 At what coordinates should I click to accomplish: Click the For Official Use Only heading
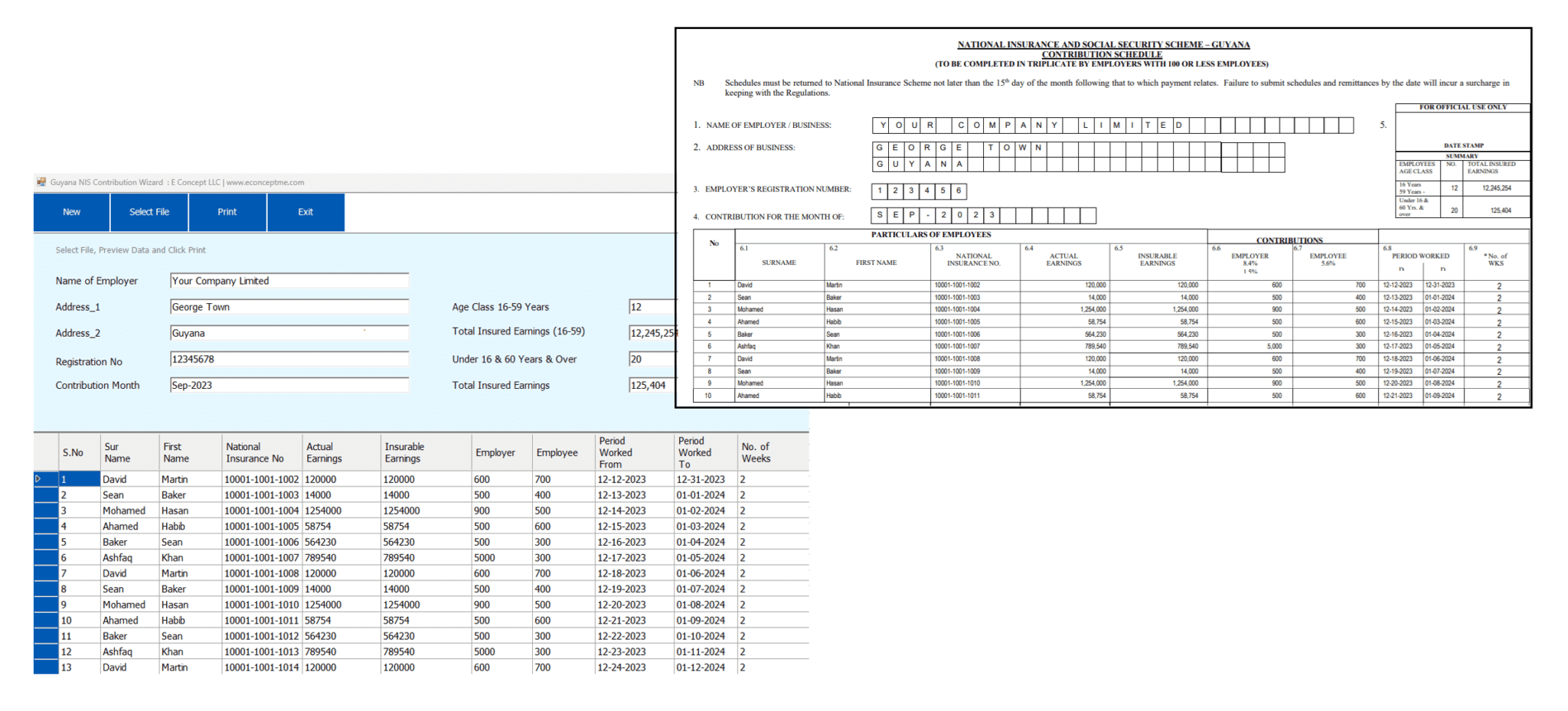click(1462, 107)
